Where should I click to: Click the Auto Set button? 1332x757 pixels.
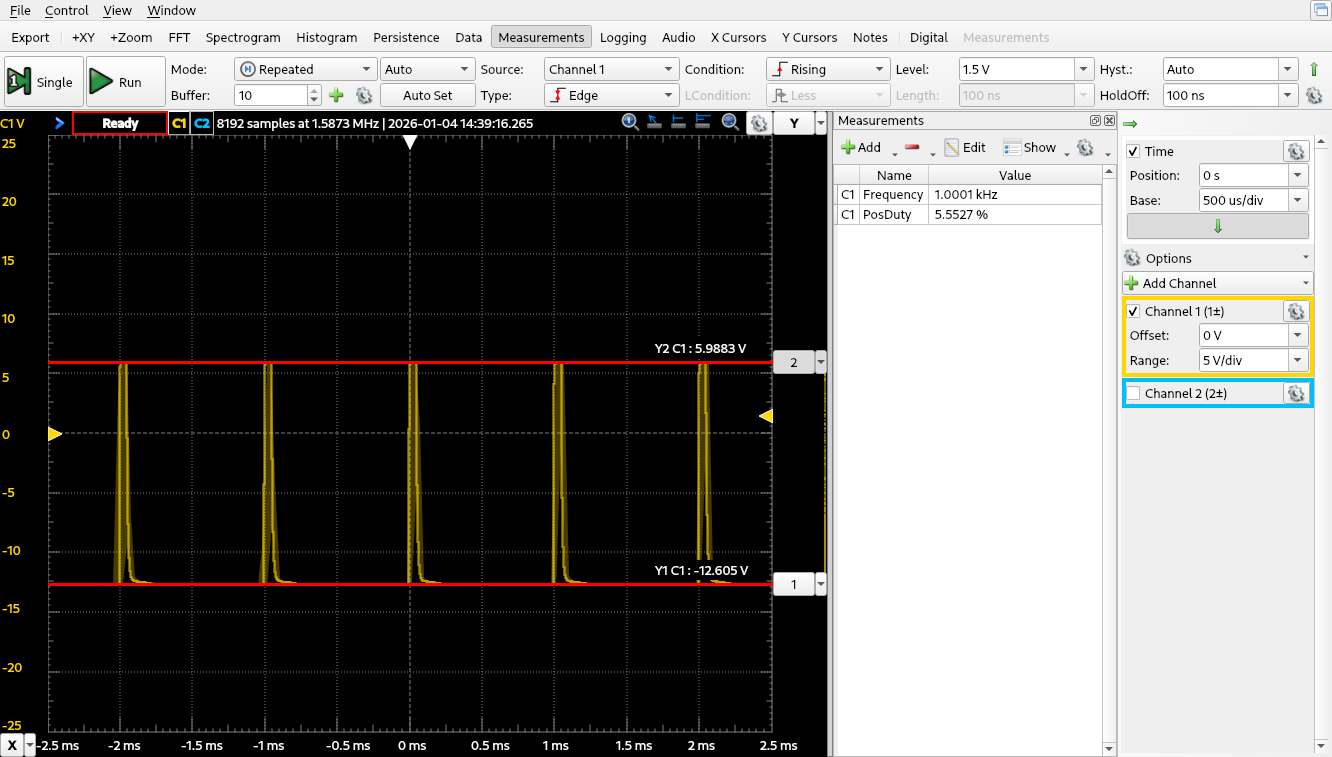[x=427, y=95]
